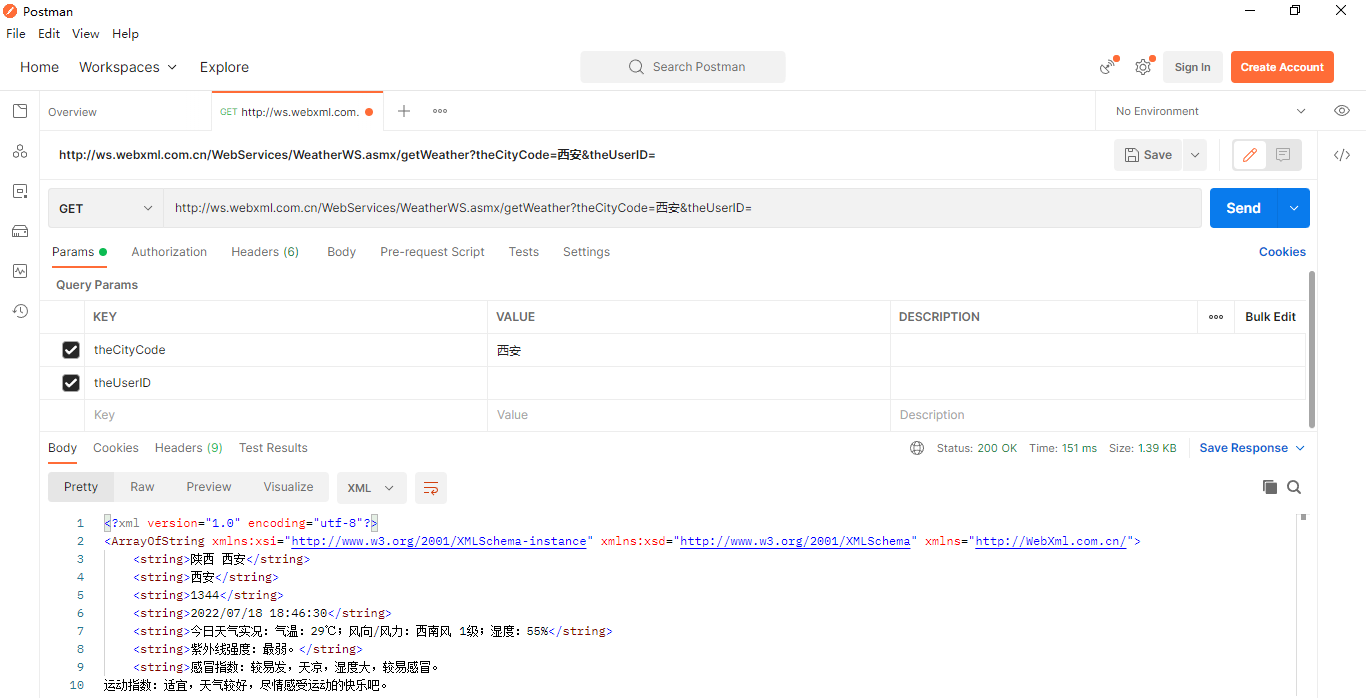Click the Search Postman field
Image resolution: width=1366 pixels, height=698 pixels.
pyautogui.click(x=683, y=67)
